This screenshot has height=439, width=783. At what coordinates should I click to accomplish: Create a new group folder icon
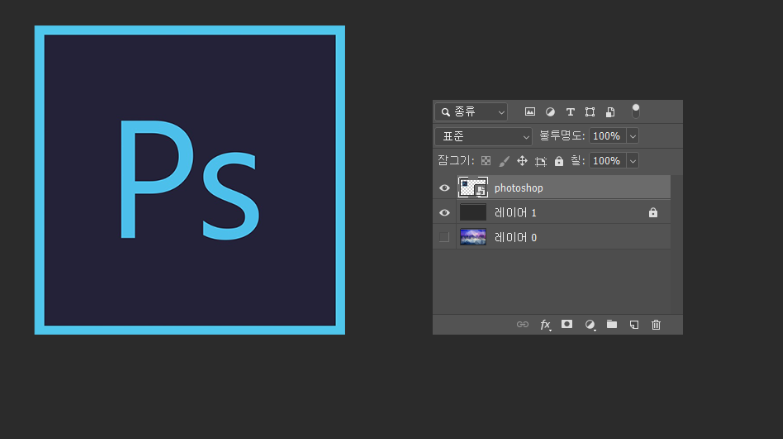612,324
